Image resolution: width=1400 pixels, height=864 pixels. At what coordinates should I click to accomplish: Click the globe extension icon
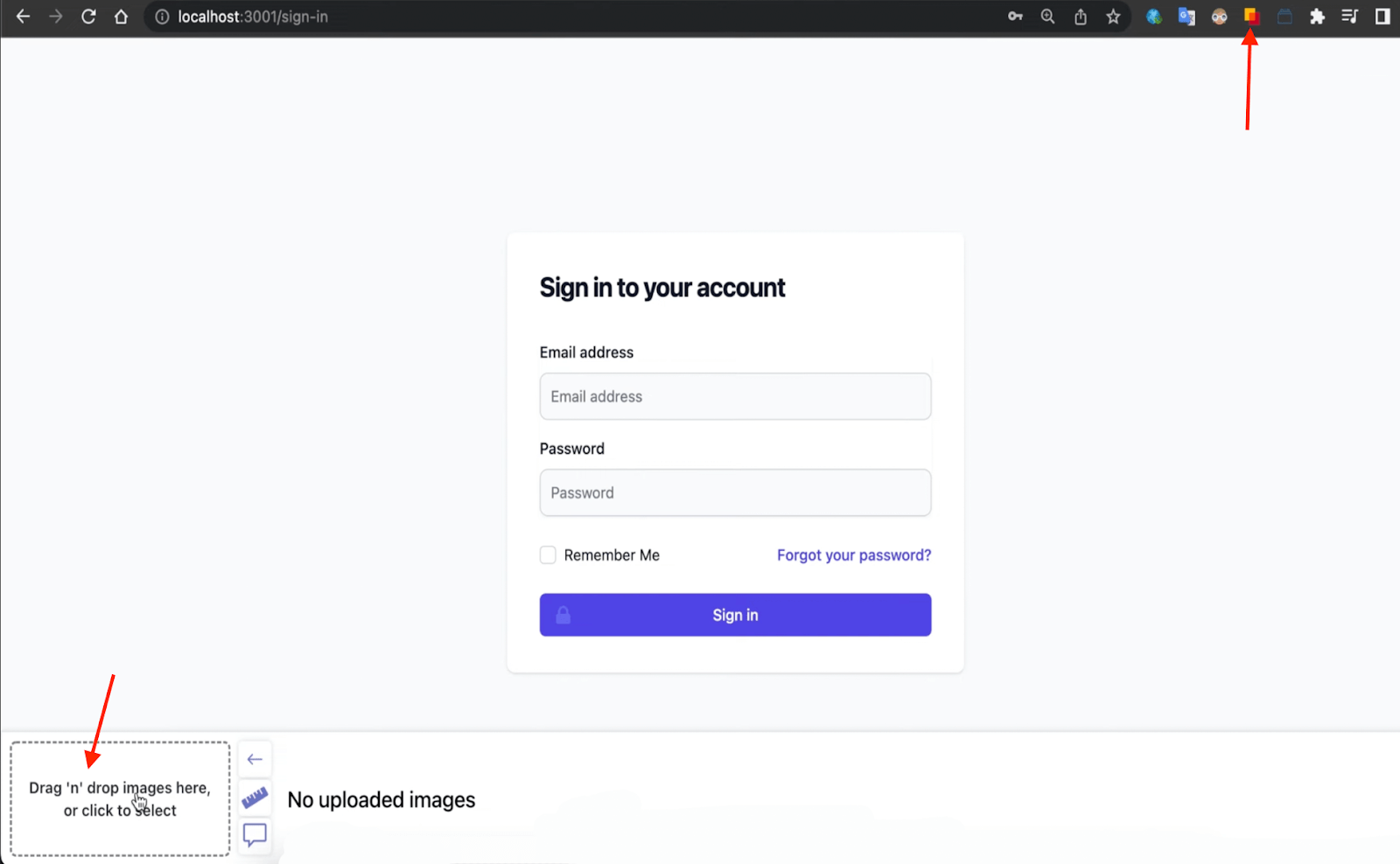click(x=1154, y=17)
